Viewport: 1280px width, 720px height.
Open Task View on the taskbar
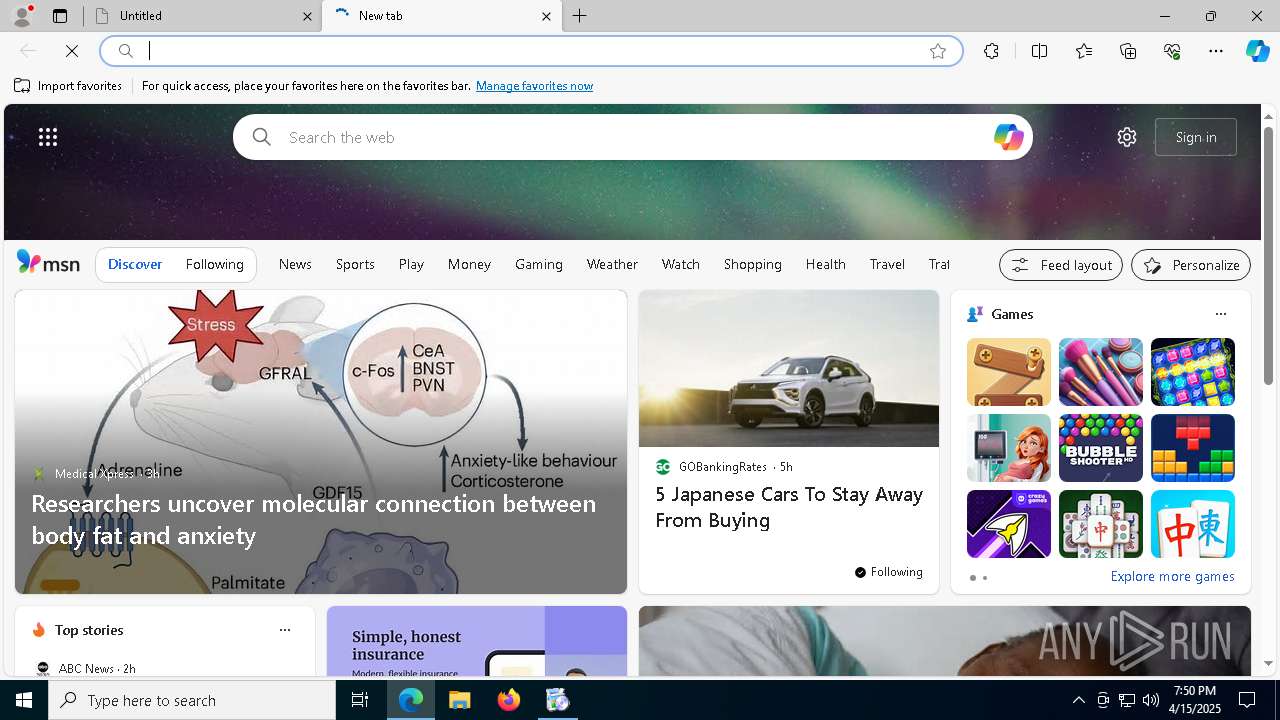pyautogui.click(x=360, y=700)
